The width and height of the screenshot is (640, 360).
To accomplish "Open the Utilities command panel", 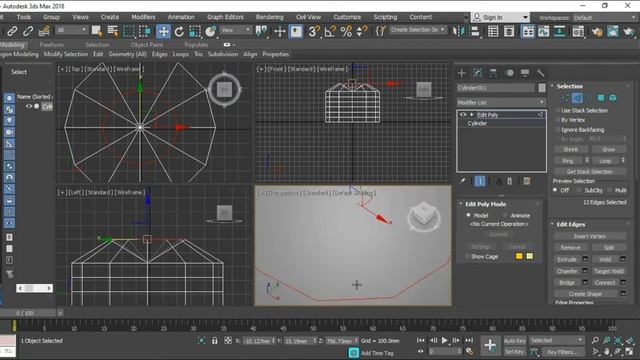I will coord(540,73).
